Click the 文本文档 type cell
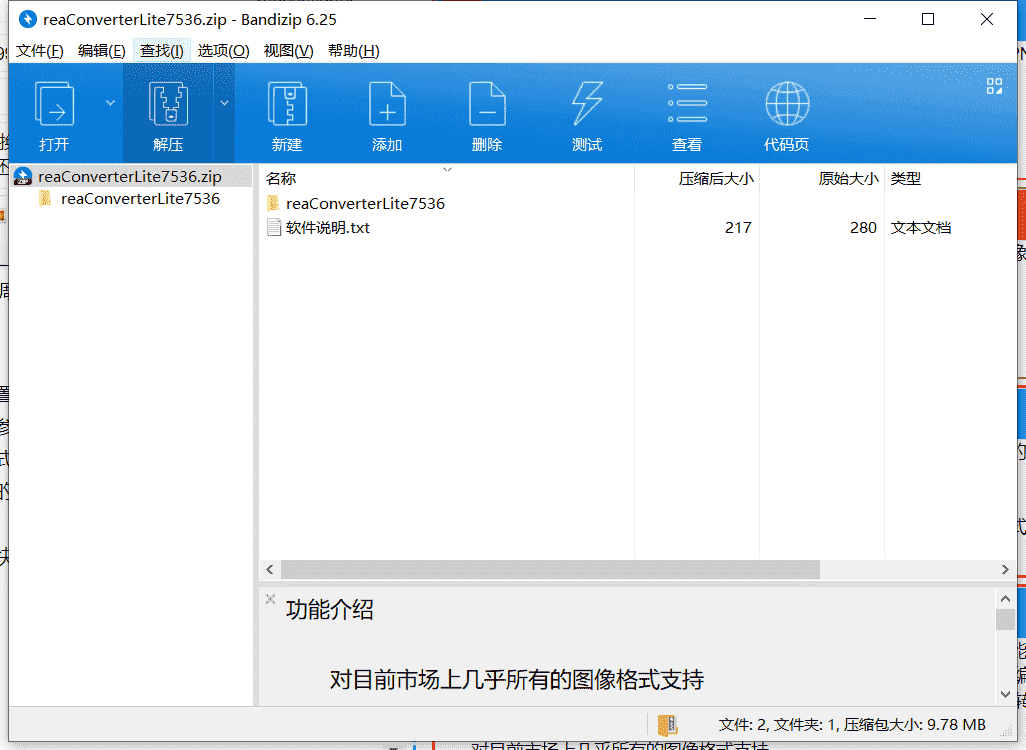 coord(921,228)
